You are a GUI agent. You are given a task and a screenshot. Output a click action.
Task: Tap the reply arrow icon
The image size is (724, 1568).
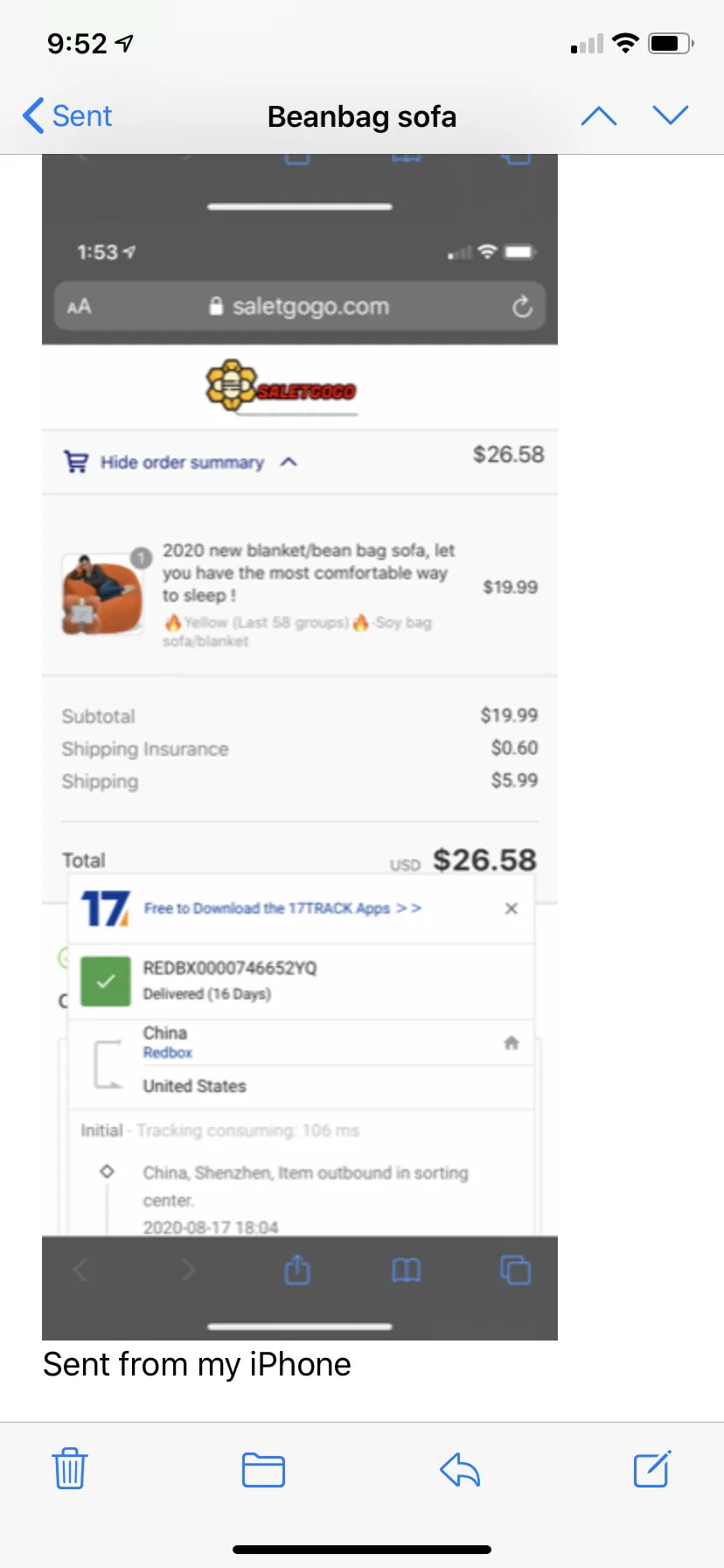(x=460, y=1469)
